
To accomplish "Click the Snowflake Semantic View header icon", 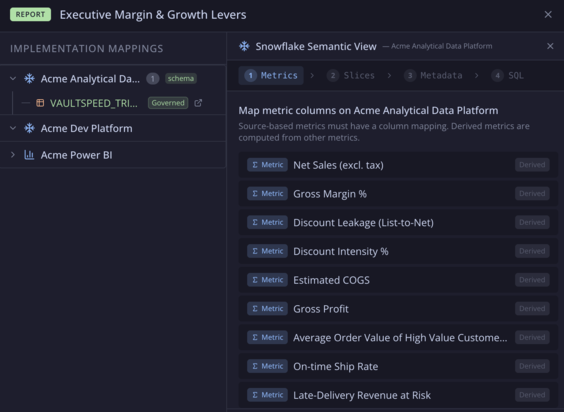I will click(x=244, y=46).
